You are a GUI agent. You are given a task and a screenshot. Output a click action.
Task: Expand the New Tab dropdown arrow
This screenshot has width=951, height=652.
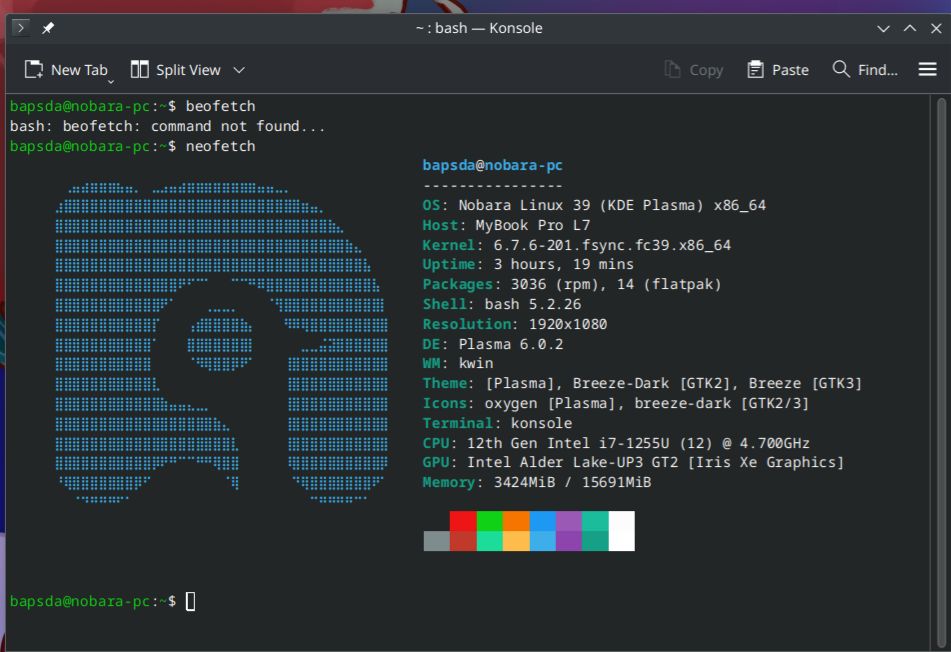pyautogui.click(x=111, y=81)
